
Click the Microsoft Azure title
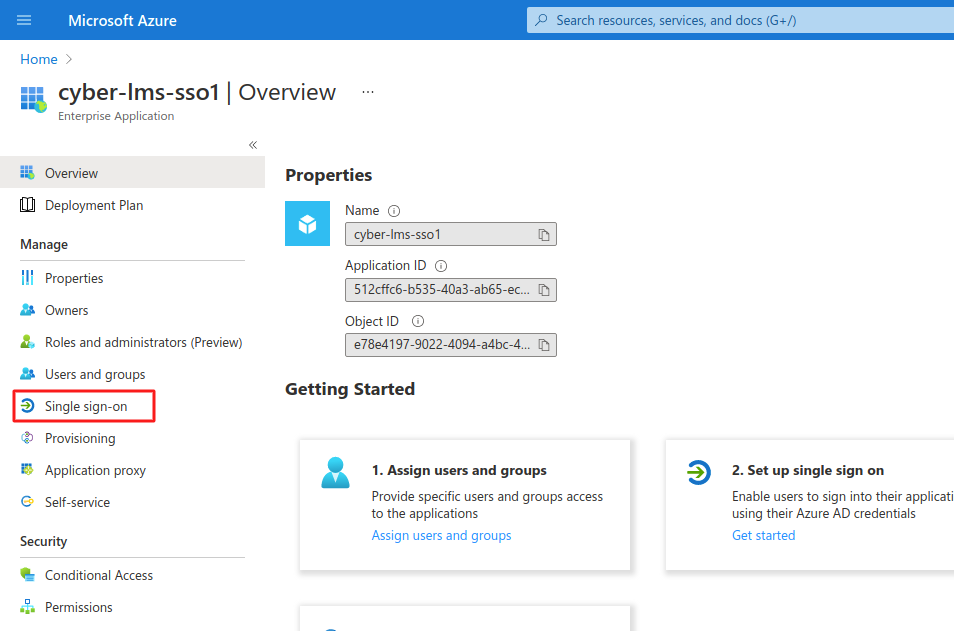pos(122,21)
